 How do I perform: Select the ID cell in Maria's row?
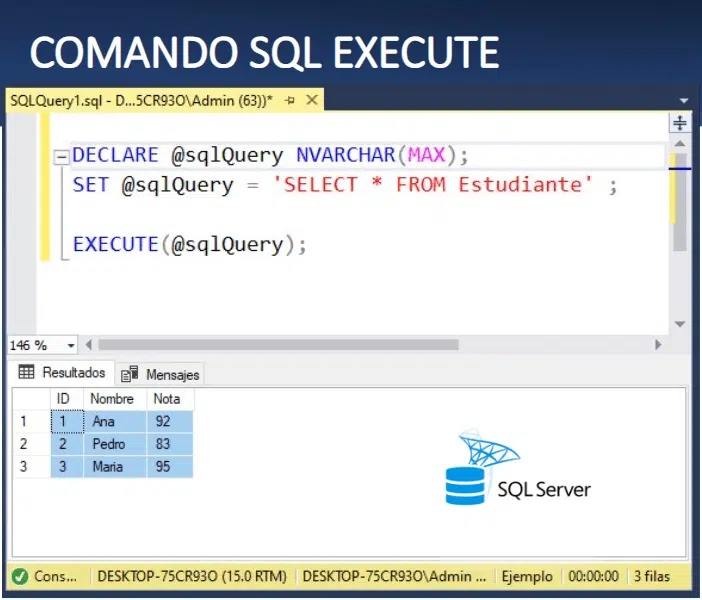(x=67, y=467)
